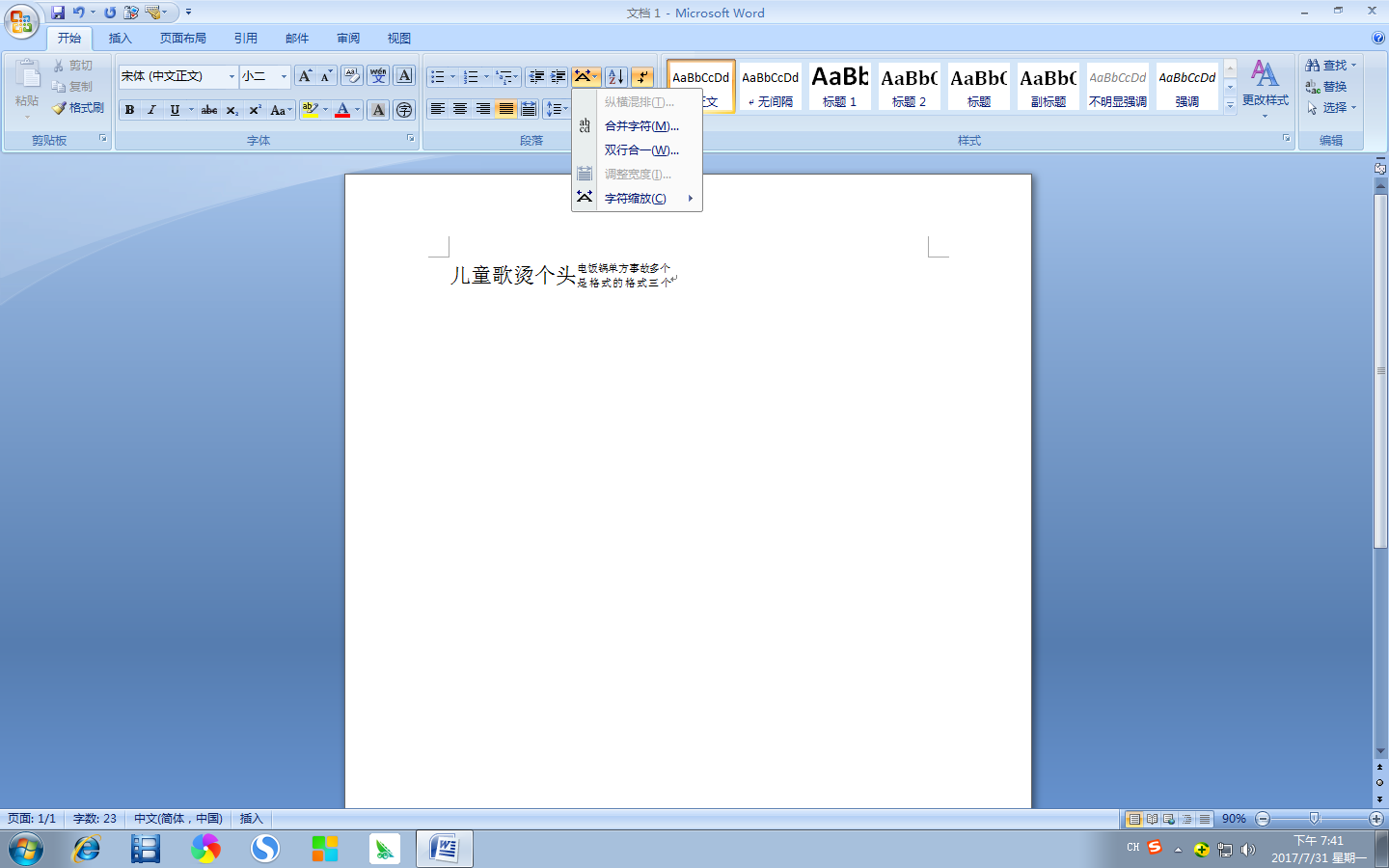Open the Font dialog launcher
The width and height of the screenshot is (1389, 868).
(x=410, y=139)
